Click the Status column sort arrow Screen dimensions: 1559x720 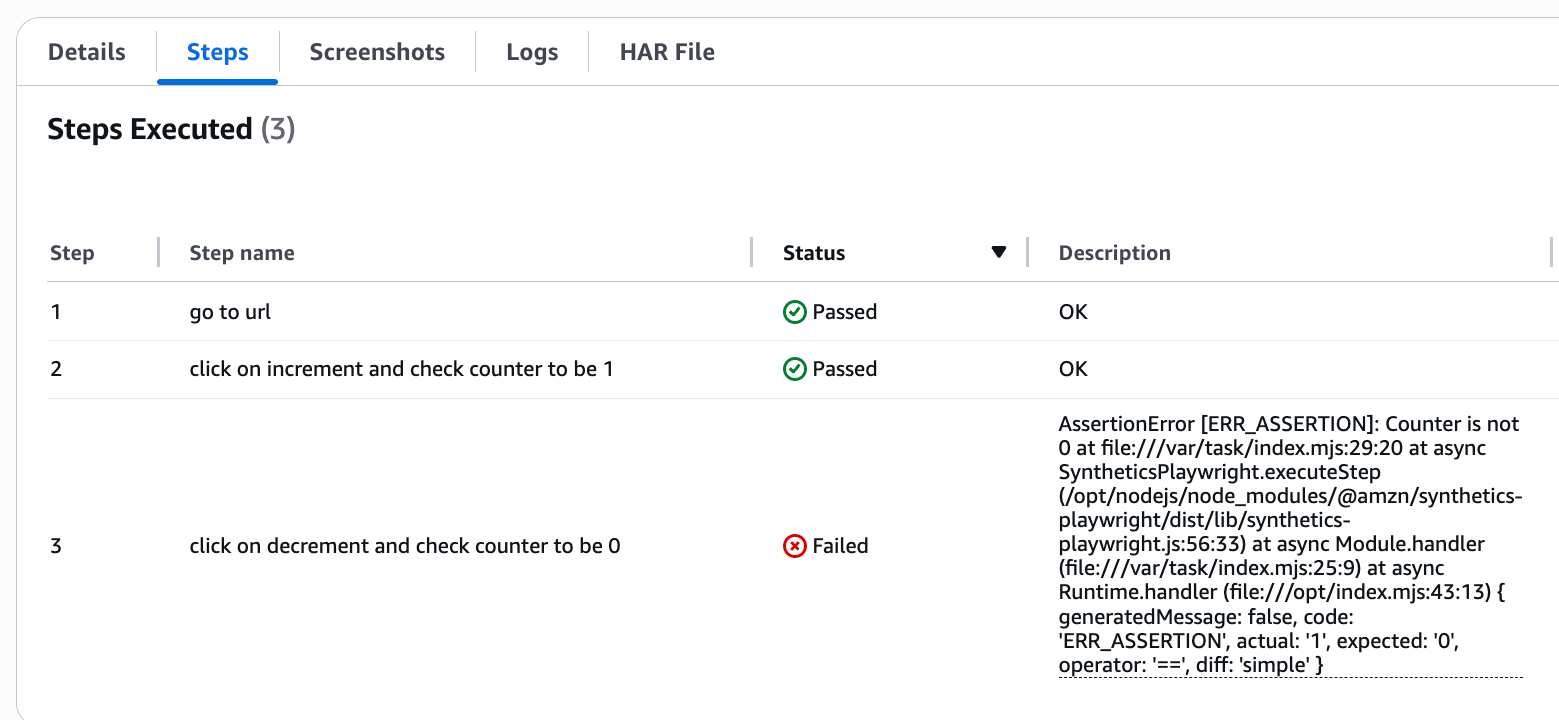coord(998,252)
